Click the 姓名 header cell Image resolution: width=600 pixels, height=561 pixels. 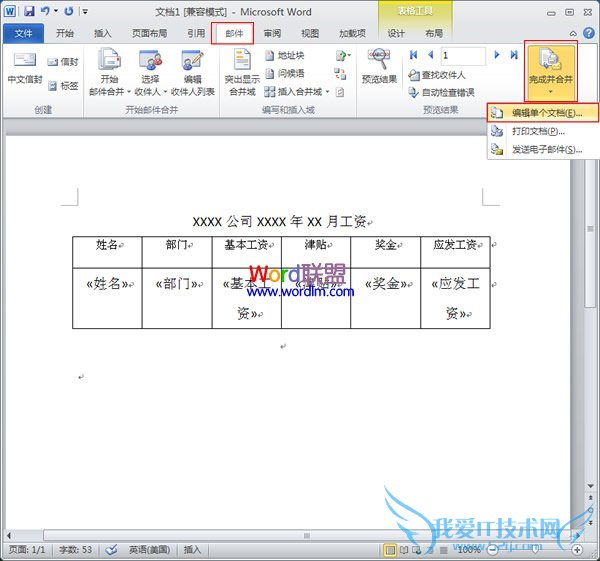pos(107,252)
